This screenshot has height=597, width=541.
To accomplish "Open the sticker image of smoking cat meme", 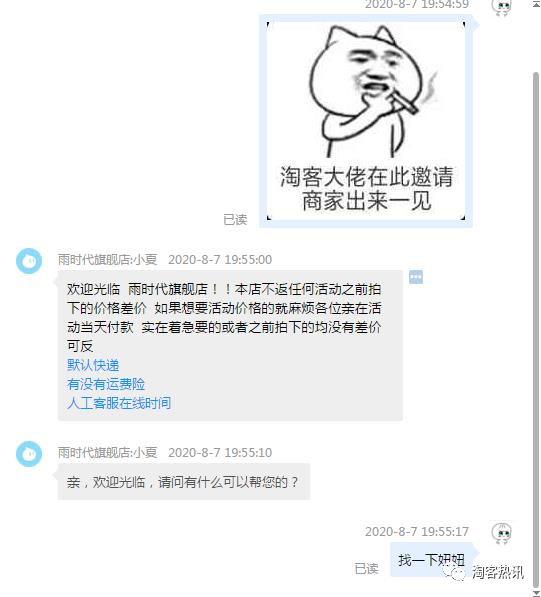I will [x=366, y=121].
